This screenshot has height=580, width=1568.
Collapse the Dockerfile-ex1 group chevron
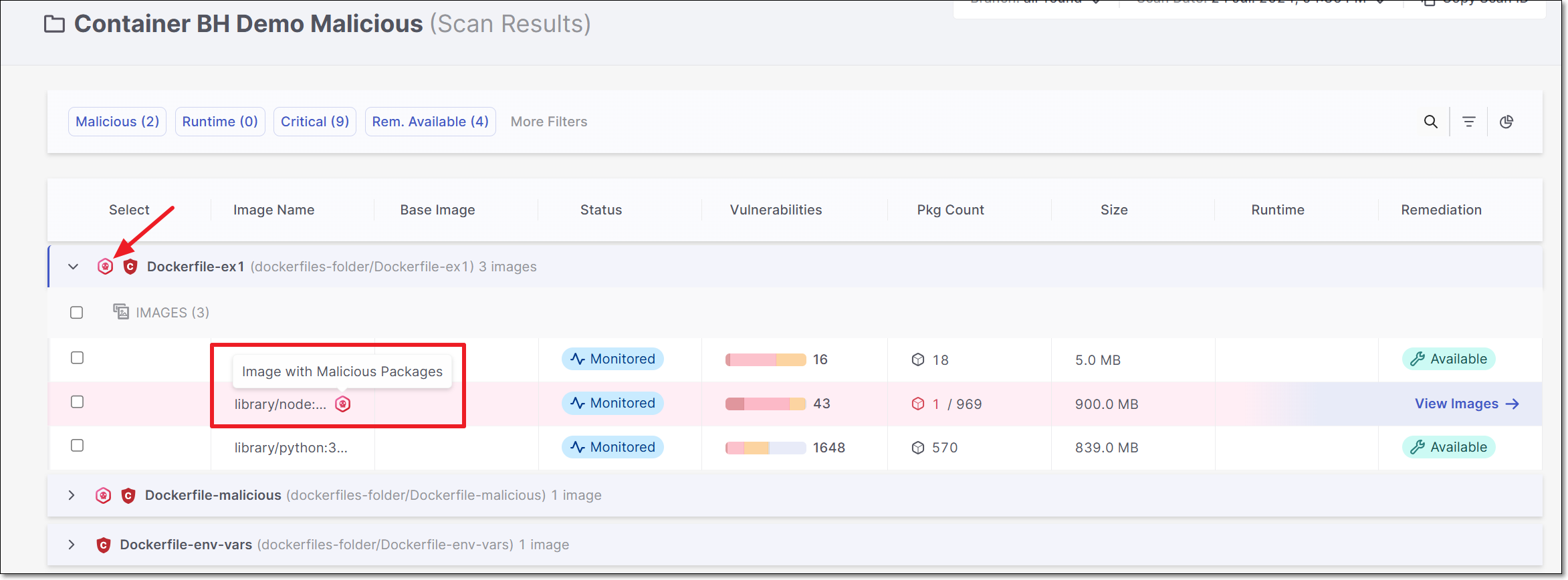[x=74, y=267]
